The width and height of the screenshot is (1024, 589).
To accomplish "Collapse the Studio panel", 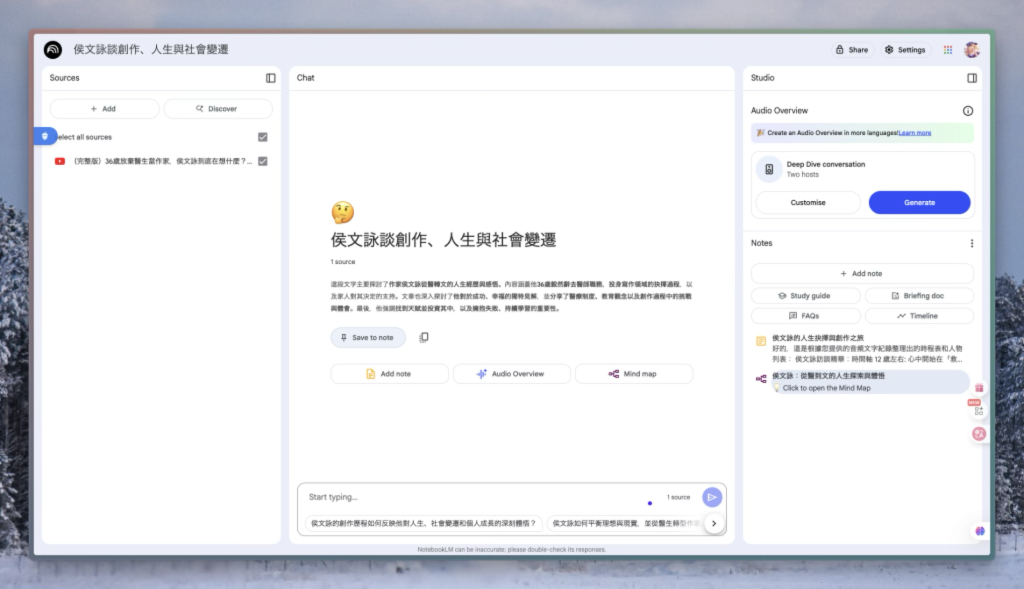I will point(972,78).
